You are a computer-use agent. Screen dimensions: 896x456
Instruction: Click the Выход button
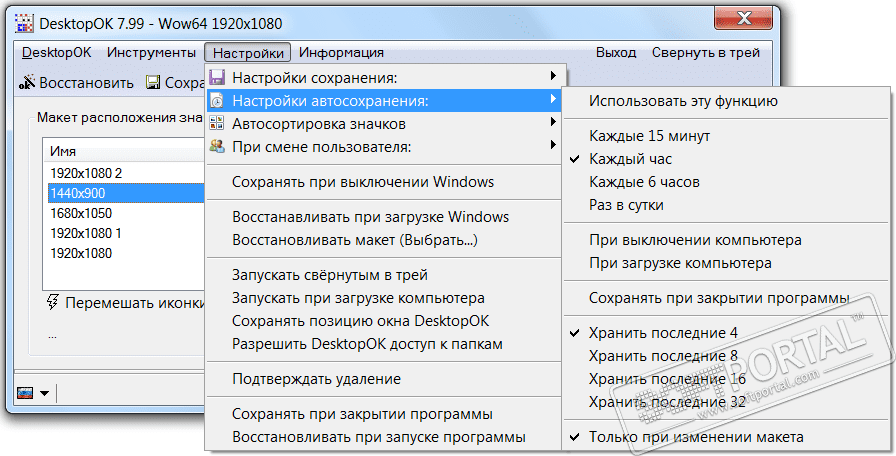coord(615,53)
